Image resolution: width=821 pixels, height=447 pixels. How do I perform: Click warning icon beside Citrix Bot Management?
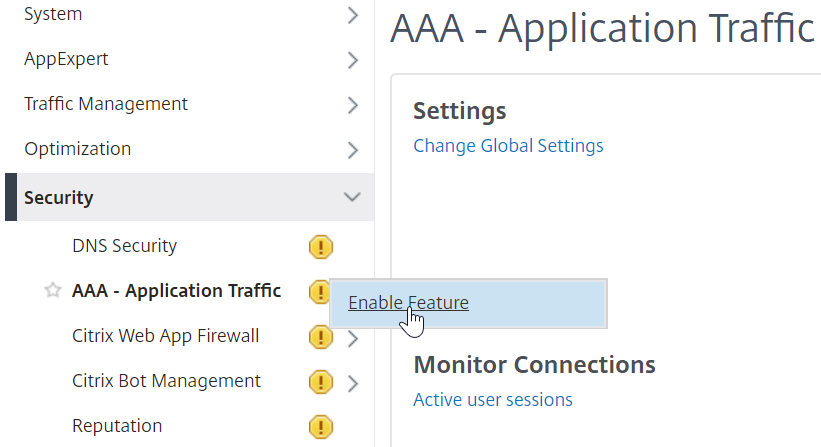tap(320, 382)
